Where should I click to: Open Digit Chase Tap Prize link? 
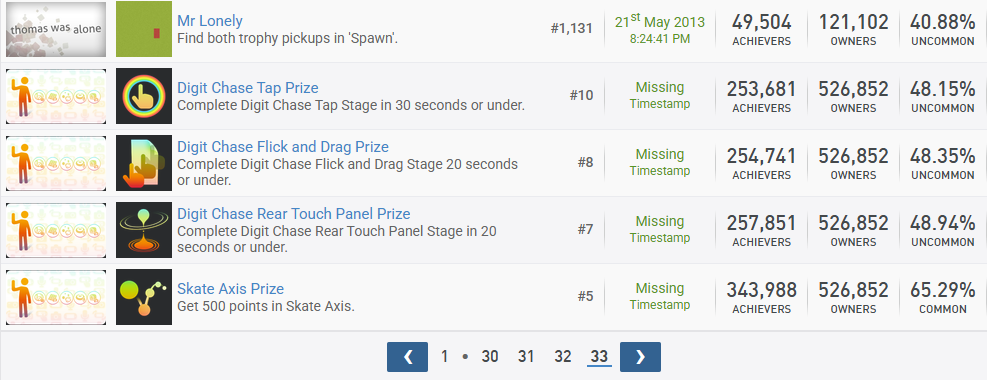pyautogui.click(x=247, y=87)
